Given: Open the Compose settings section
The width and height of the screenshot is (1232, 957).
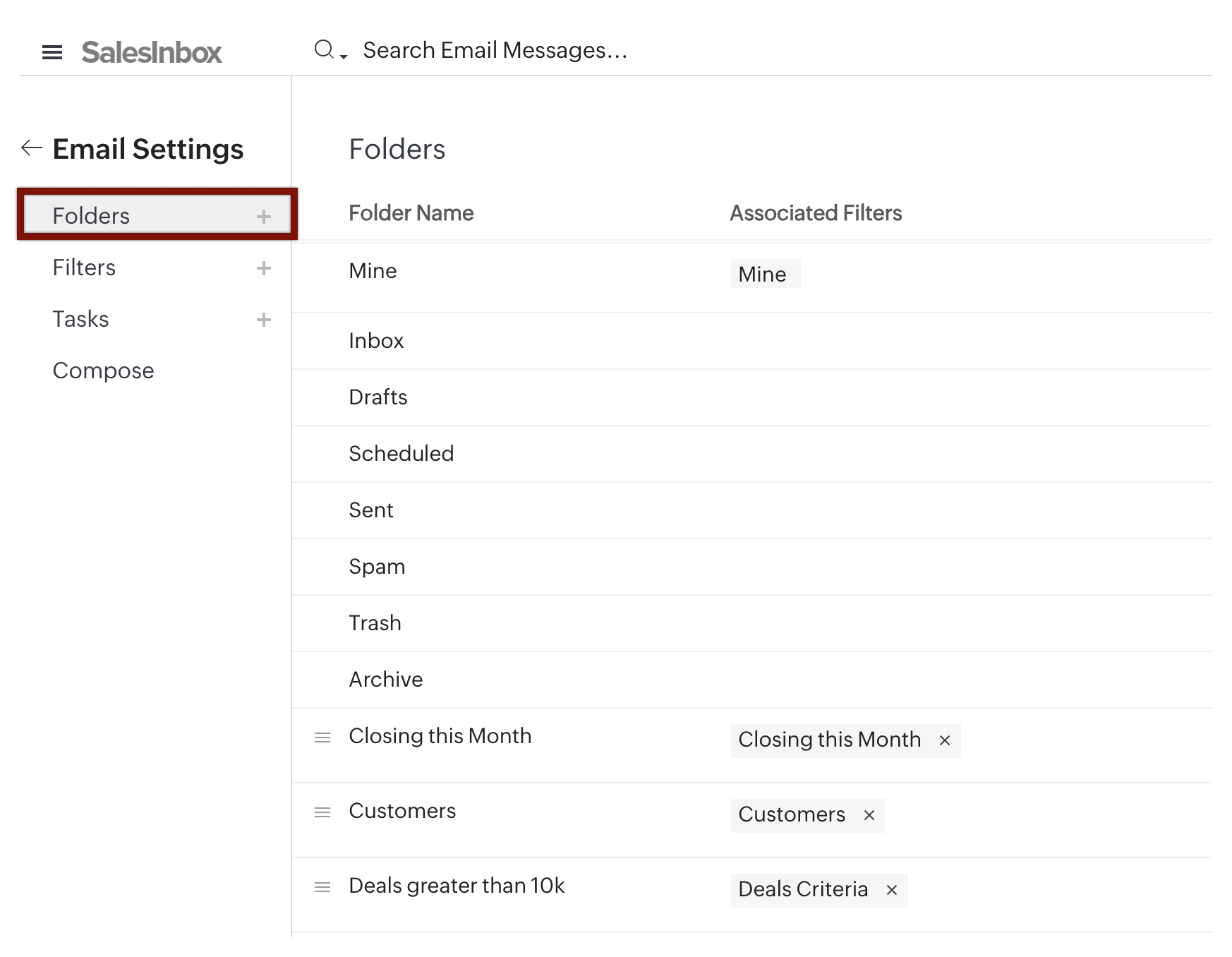Looking at the screenshot, I should coord(103,371).
